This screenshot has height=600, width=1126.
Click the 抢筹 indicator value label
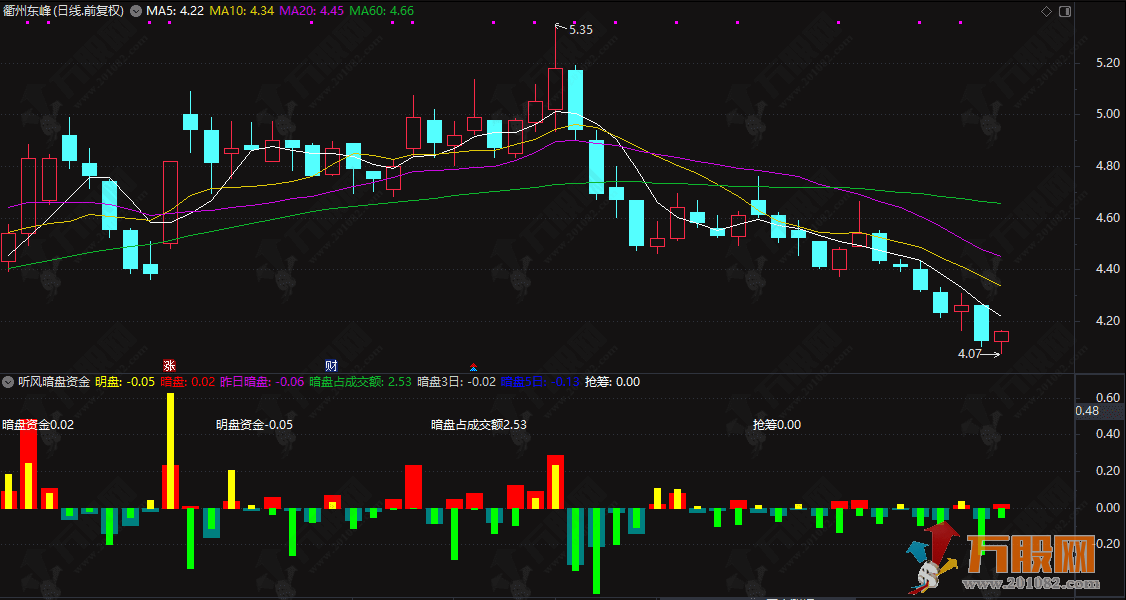click(613, 381)
